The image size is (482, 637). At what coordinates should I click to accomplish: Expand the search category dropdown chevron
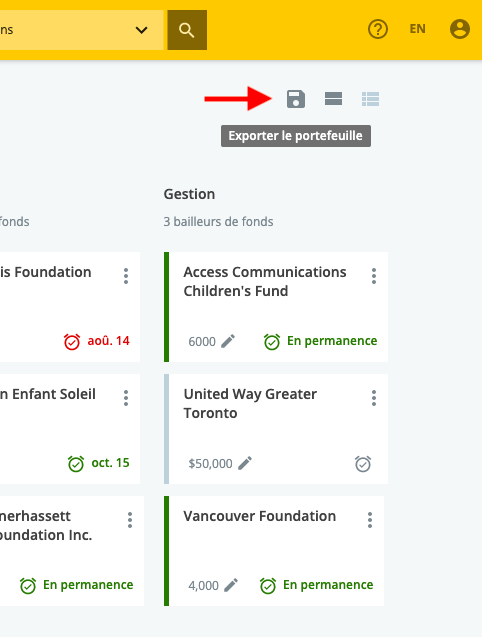click(x=141, y=30)
